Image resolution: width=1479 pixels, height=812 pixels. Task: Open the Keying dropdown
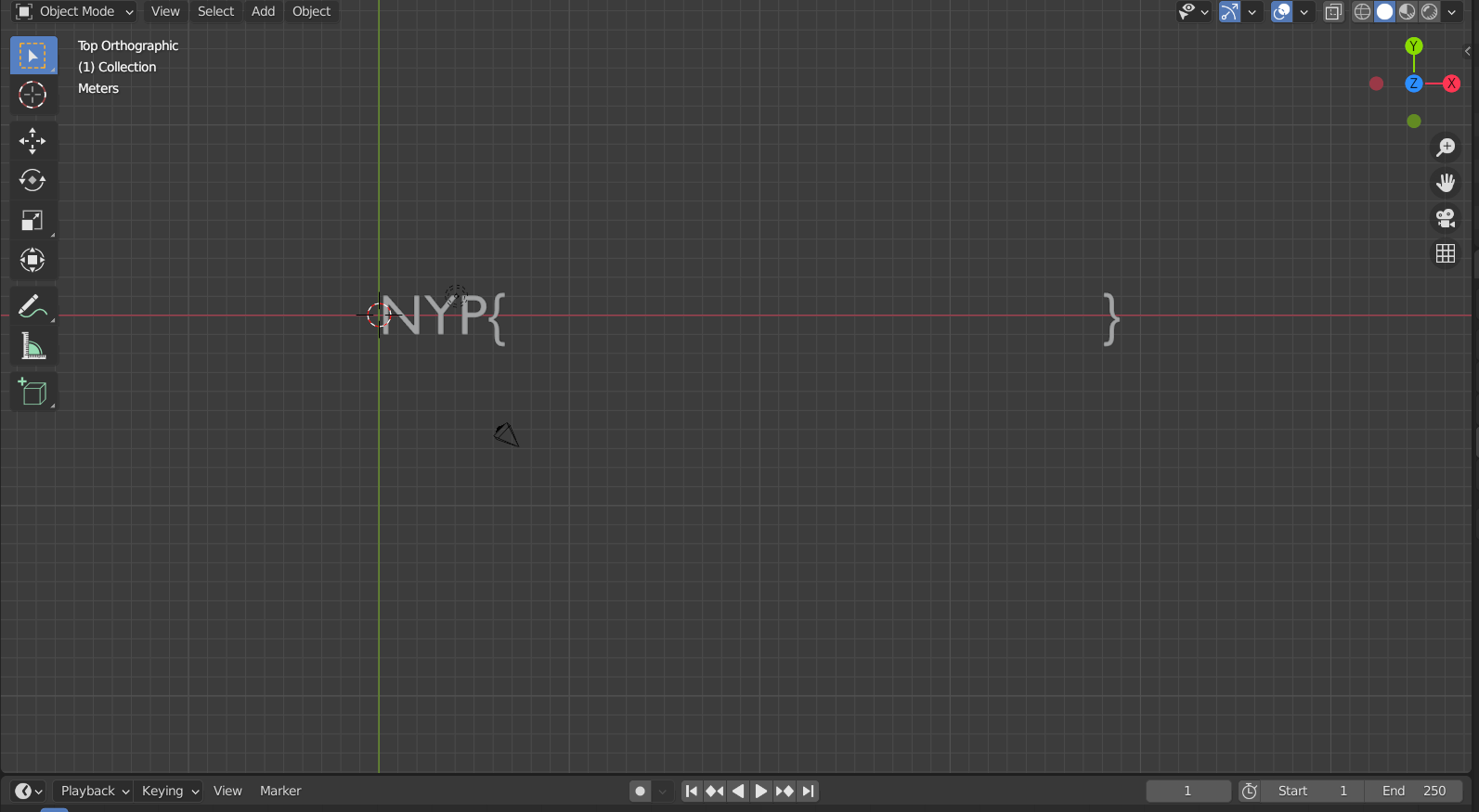[x=170, y=791]
